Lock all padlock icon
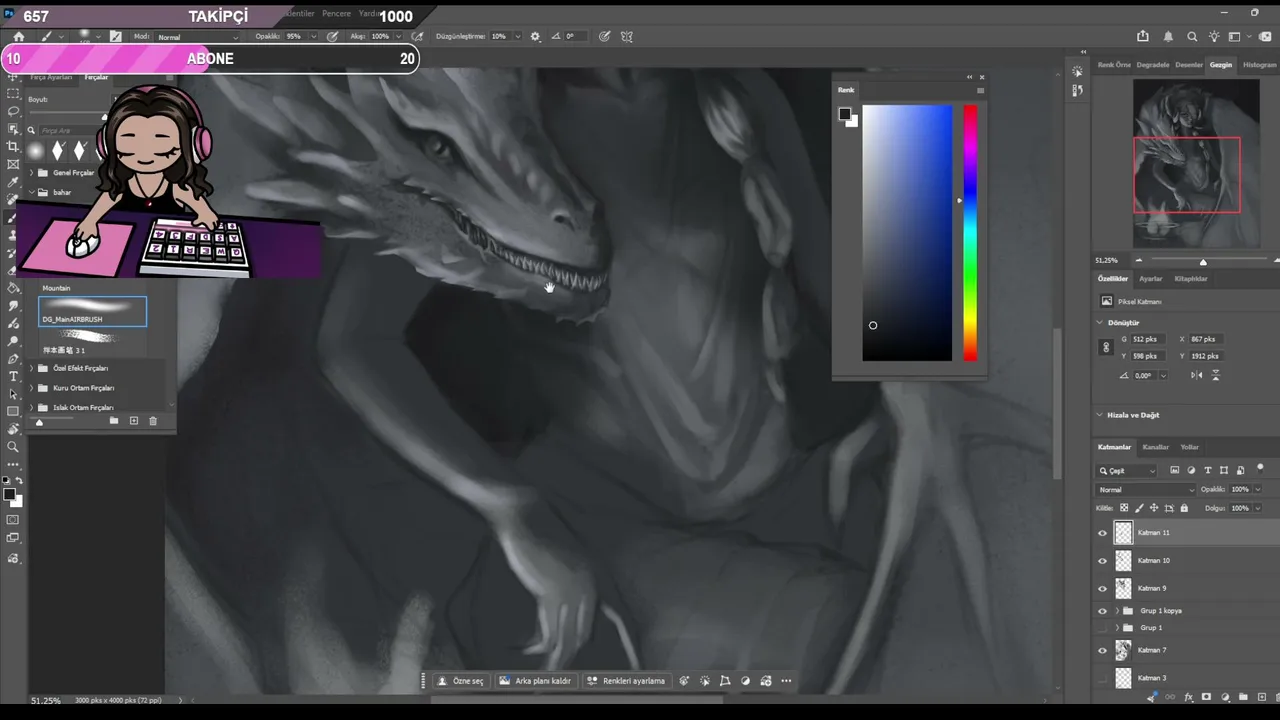 (1185, 508)
